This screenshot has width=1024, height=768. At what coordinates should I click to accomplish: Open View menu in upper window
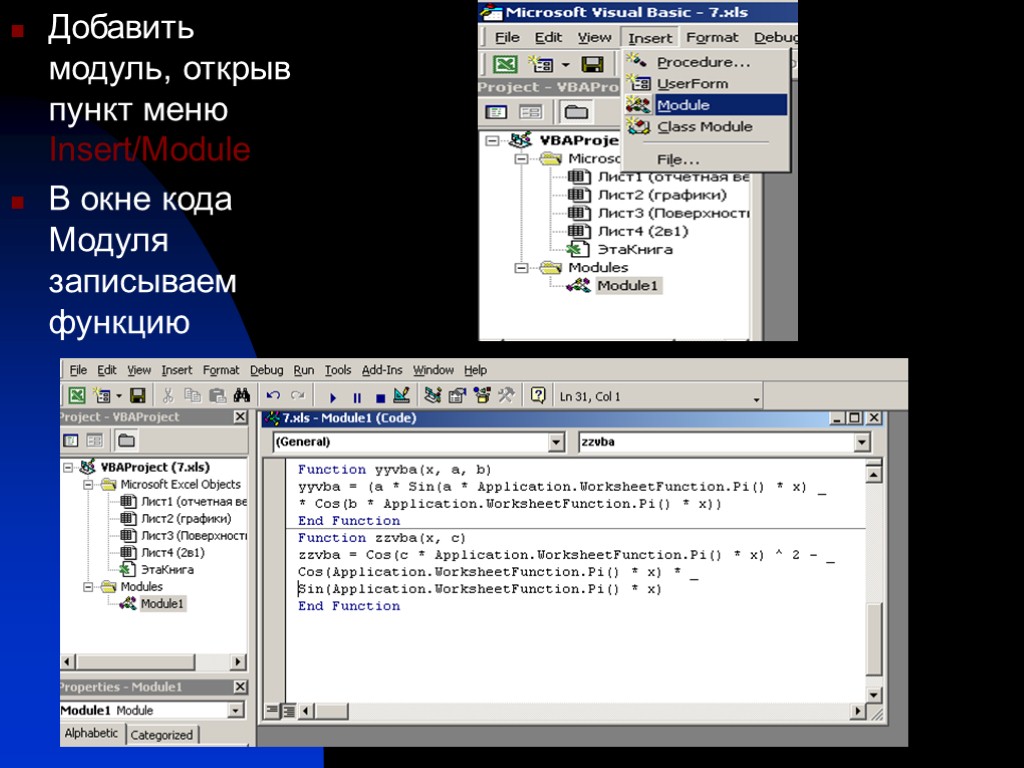(x=594, y=38)
